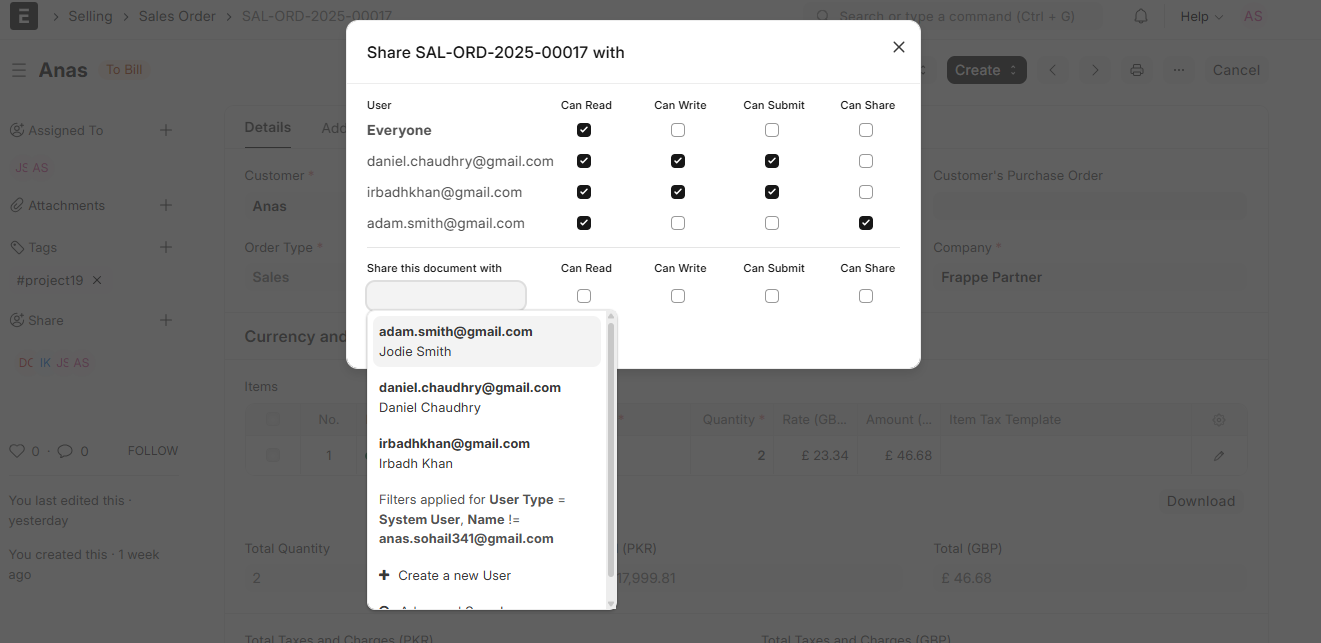Edit item row with pencil icon
1321x643 pixels.
click(x=1219, y=455)
